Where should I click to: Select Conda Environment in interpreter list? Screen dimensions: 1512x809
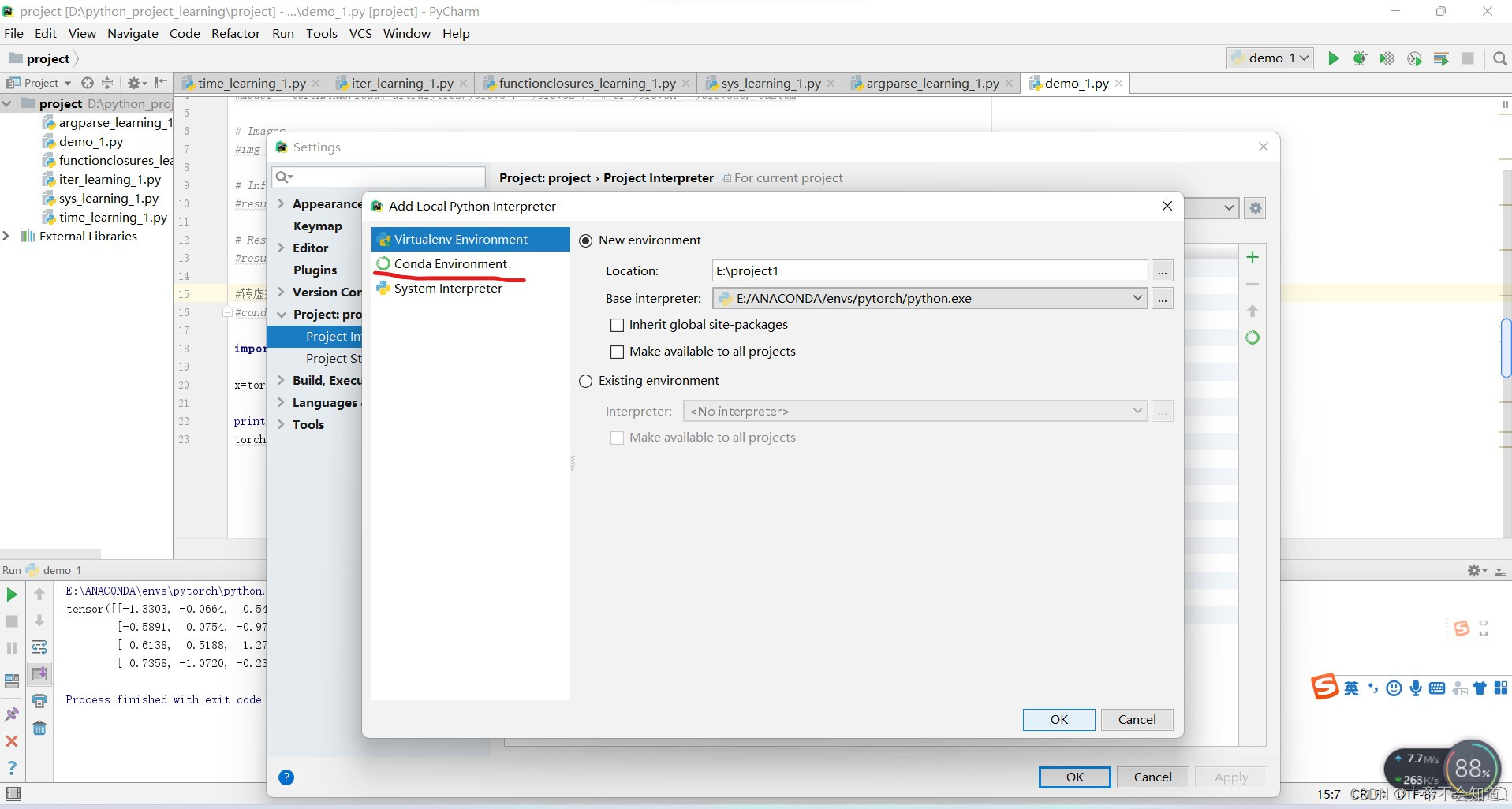(470, 263)
